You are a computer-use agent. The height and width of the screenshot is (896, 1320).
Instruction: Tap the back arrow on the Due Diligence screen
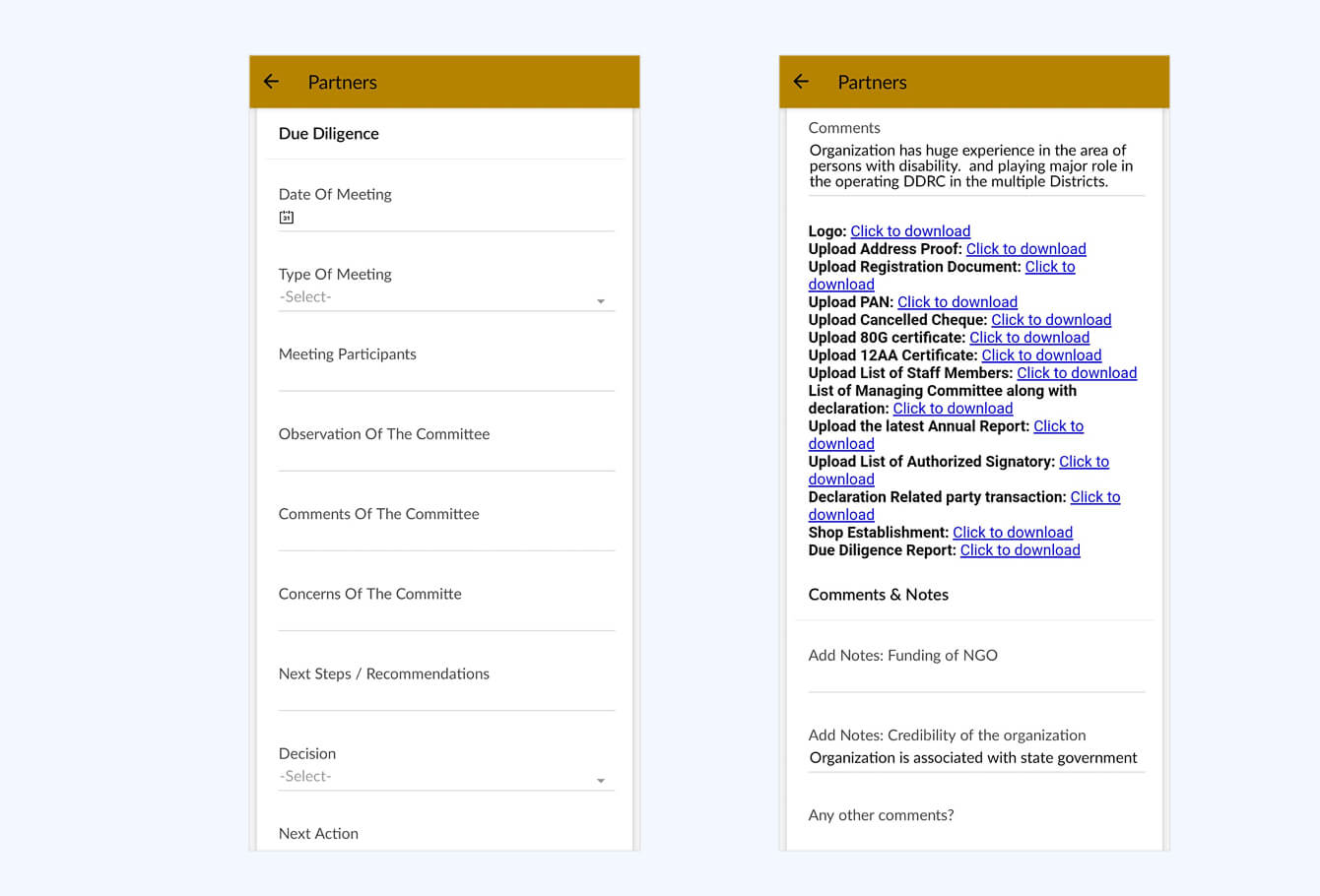pos(271,82)
